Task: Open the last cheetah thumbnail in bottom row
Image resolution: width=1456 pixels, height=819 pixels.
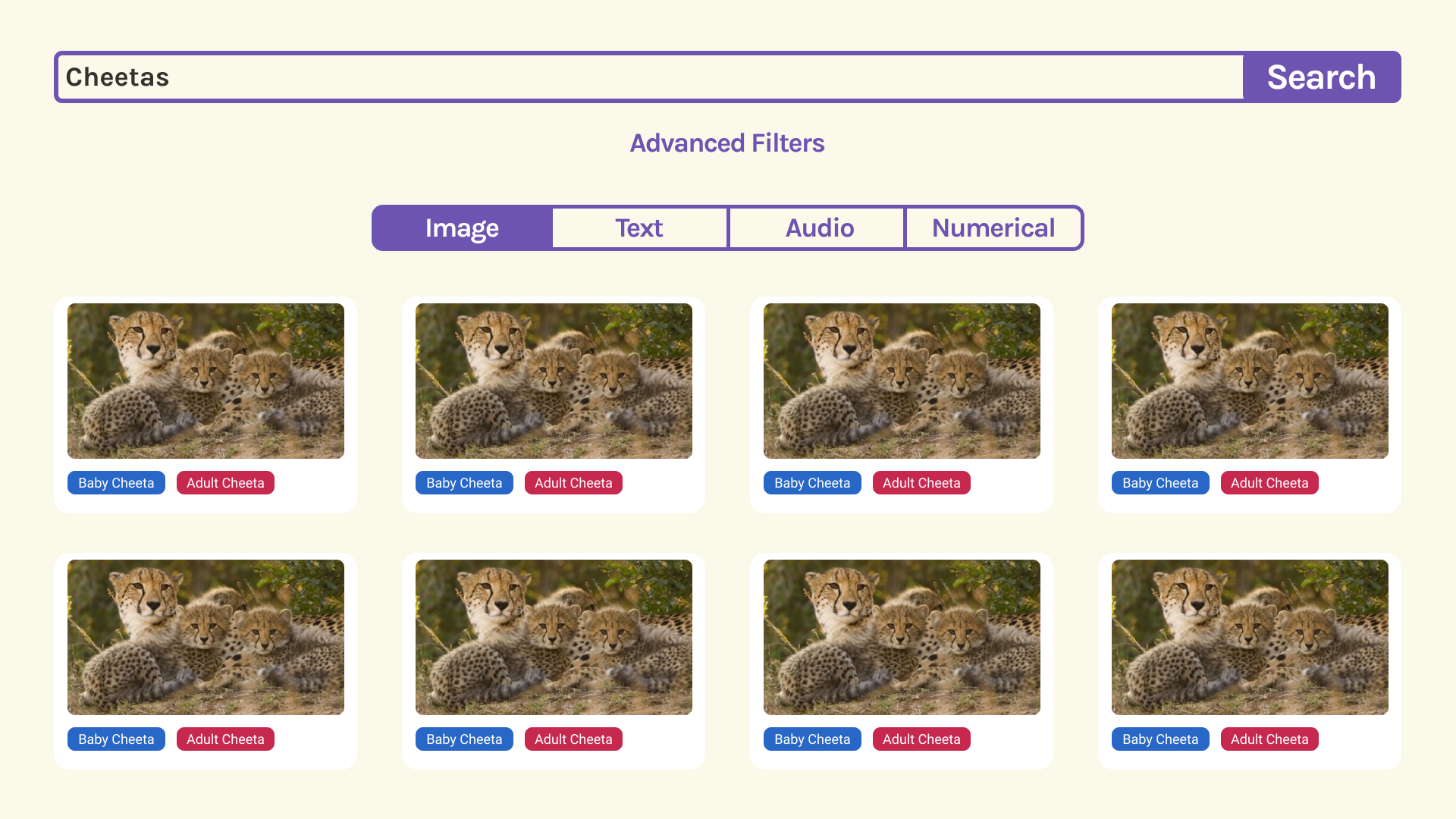Action: [1250, 637]
